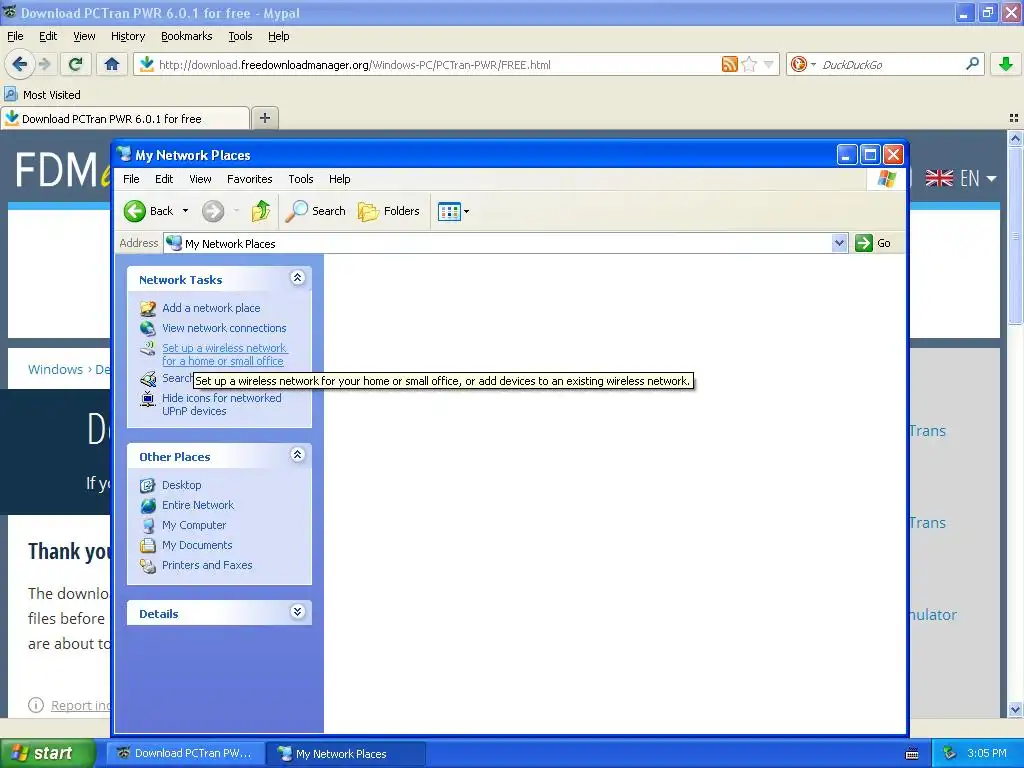Open a new tab with plus button
The image size is (1024, 768).
click(264, 118)
